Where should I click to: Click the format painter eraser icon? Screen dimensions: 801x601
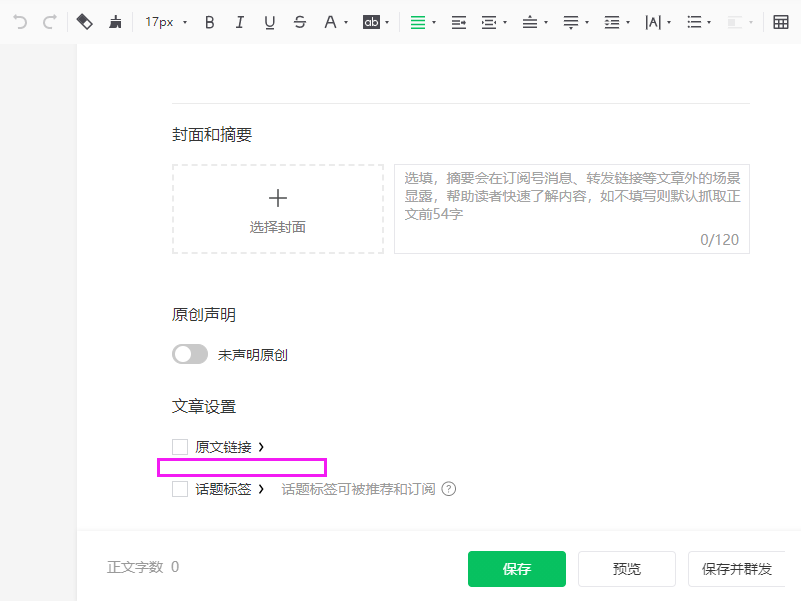click(x=85, y=22)
